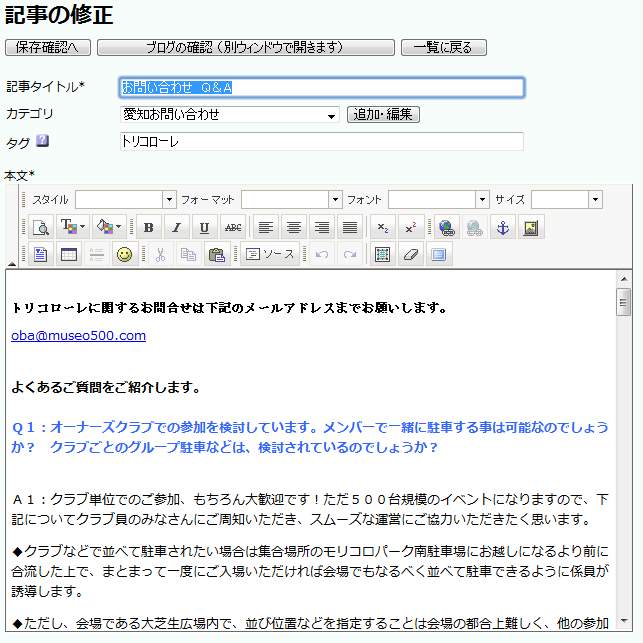Image resolution: width=643 pixels, height=643 pixels.
Task: Align text right
Action: pyautogui.click(x=322, y=227)
